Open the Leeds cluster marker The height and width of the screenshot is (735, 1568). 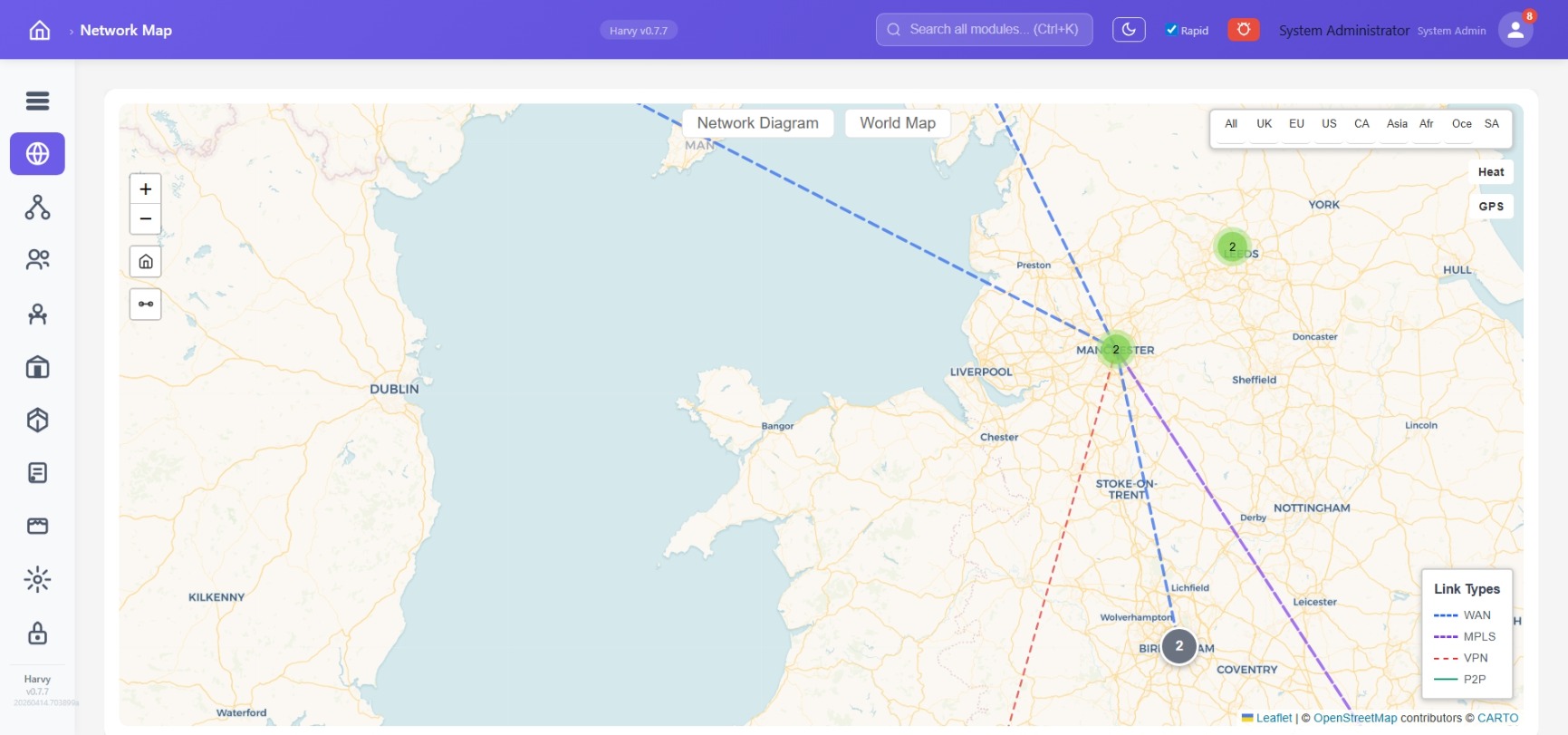click(x=1232, y=247)
